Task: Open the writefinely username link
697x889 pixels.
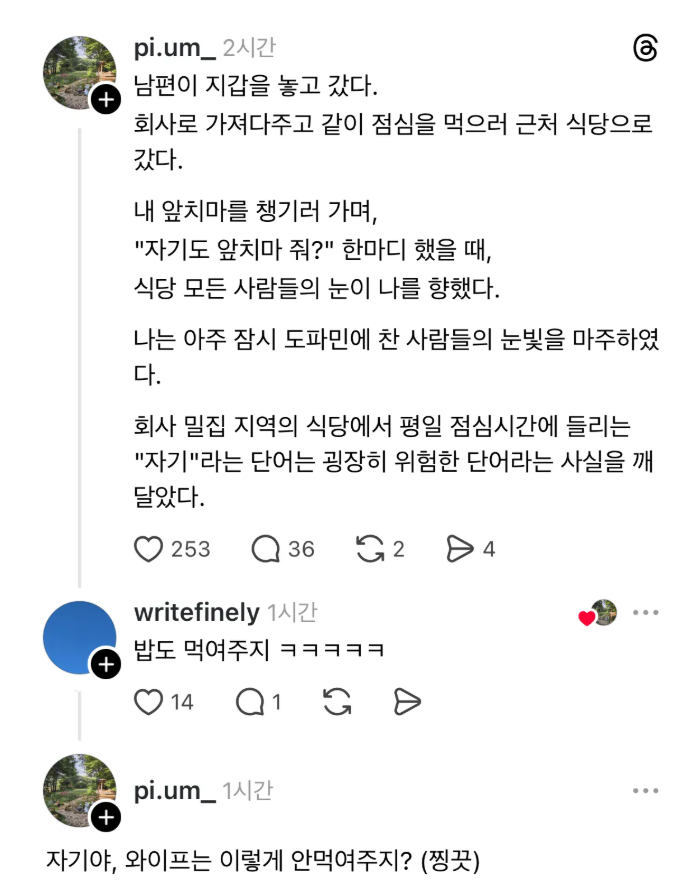Action: [x=196, y=613]
